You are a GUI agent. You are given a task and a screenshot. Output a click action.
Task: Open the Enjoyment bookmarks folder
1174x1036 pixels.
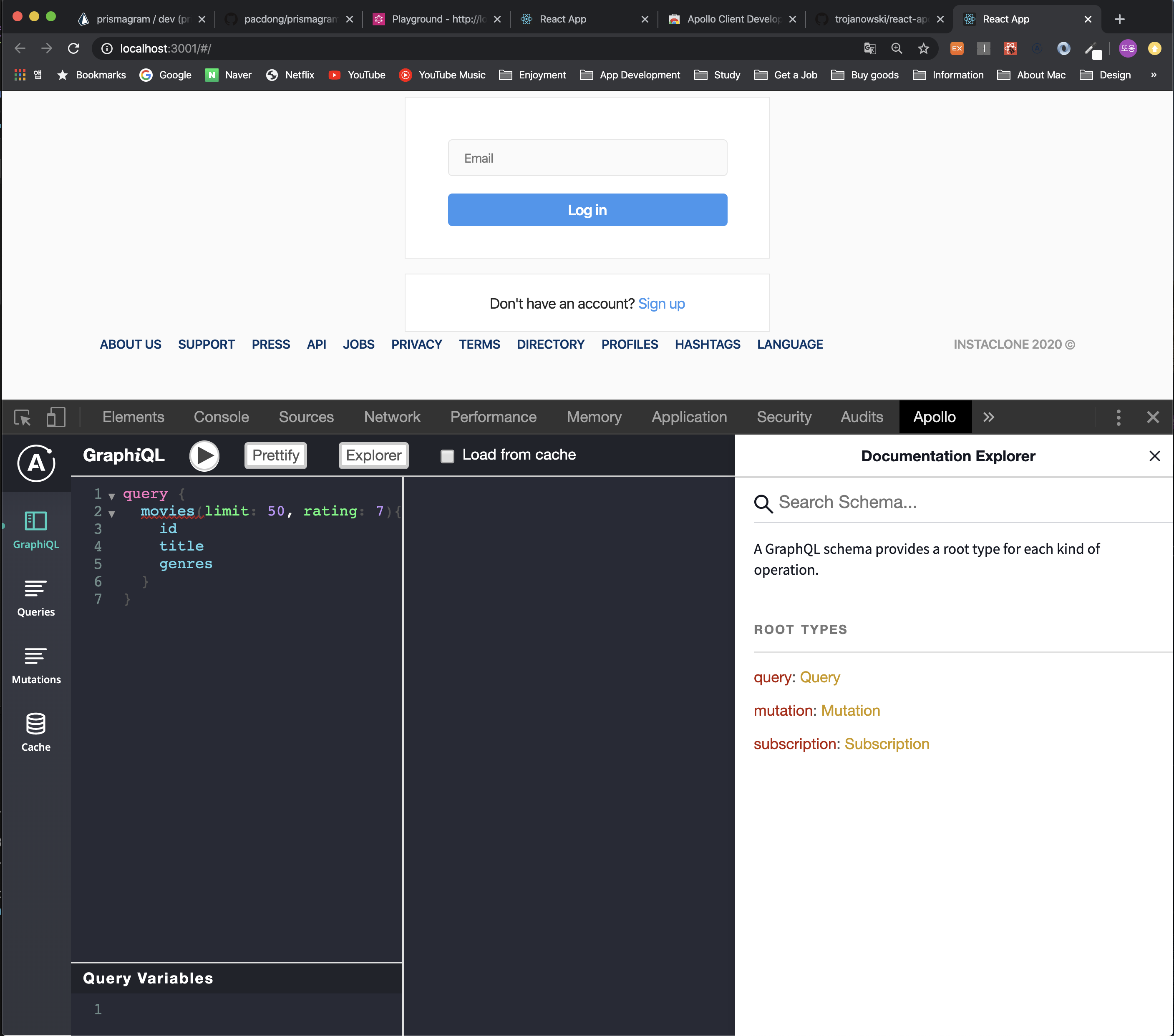click(532, 75)
